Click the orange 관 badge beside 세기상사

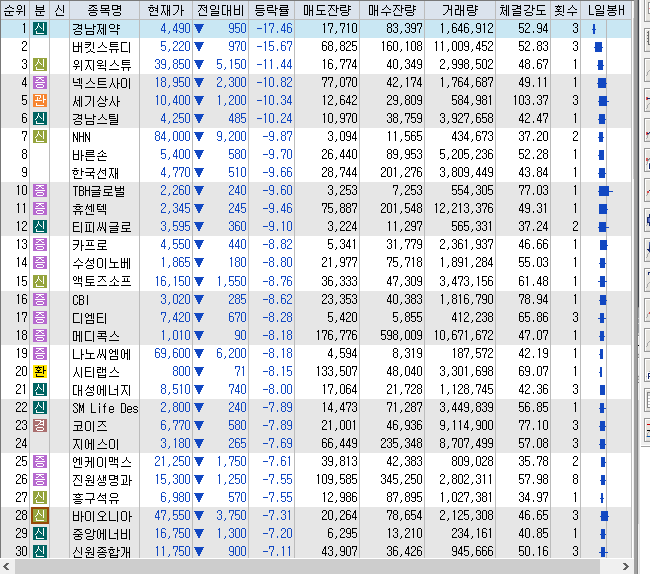(40, 100)
